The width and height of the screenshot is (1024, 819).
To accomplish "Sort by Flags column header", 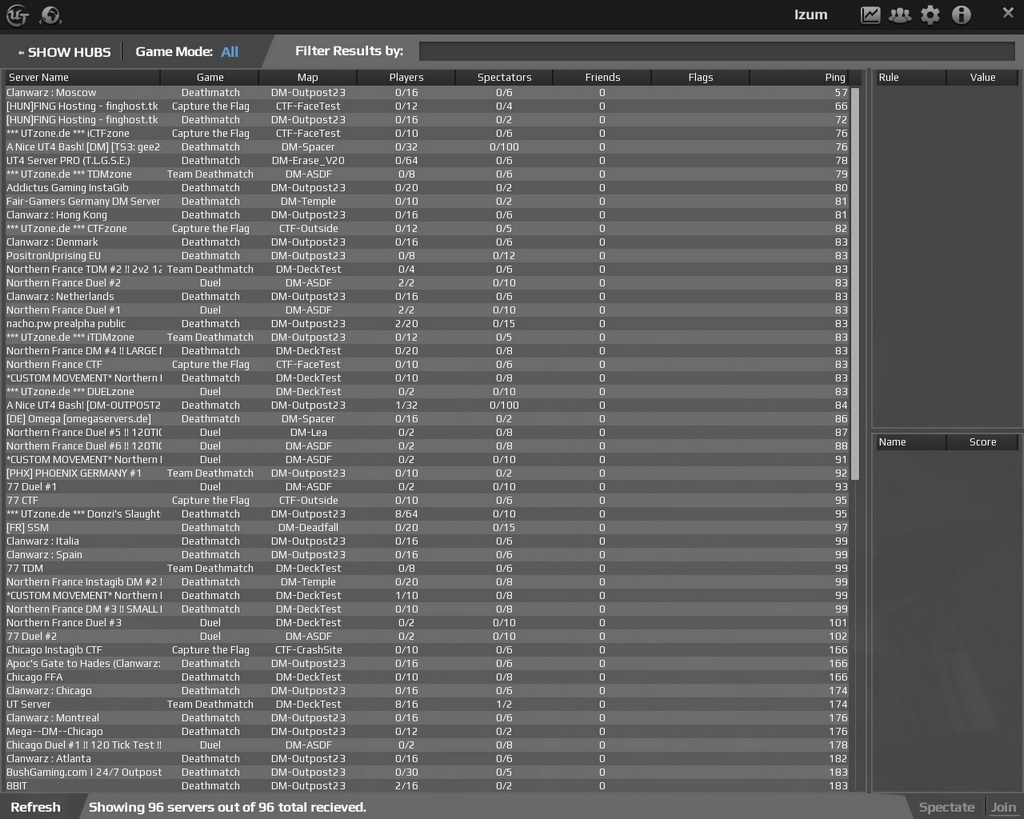I will point(700,77).
